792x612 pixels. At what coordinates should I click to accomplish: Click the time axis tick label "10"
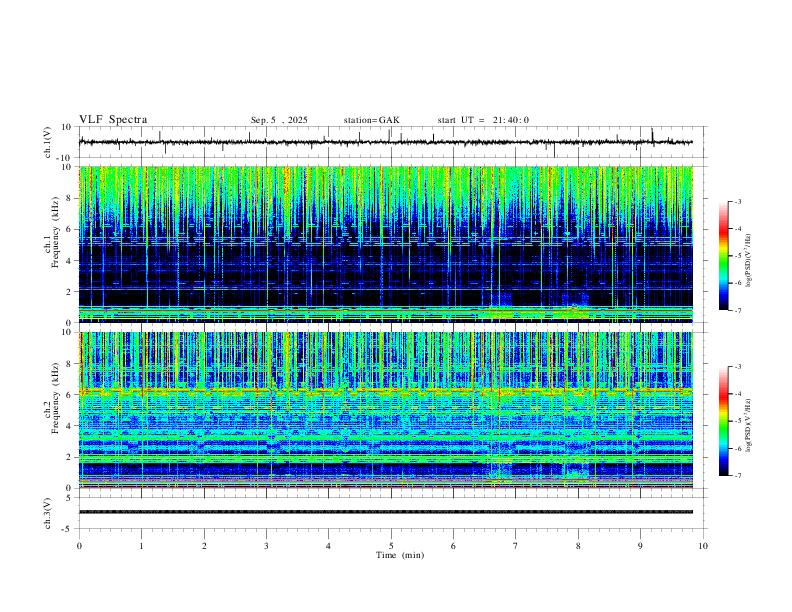pyautogui.click(x=703, y=546)
